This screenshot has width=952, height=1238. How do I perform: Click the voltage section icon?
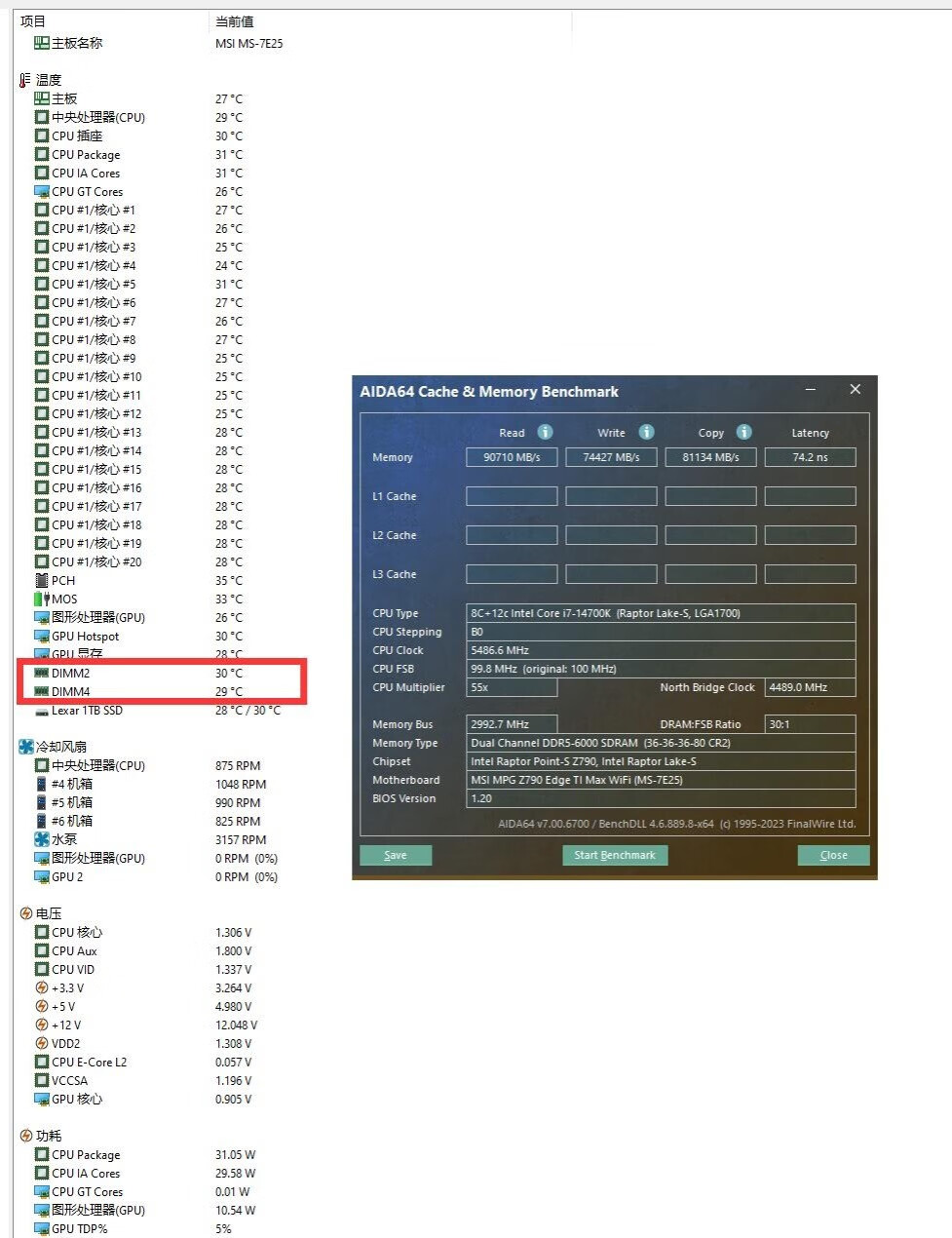point(26,913)
